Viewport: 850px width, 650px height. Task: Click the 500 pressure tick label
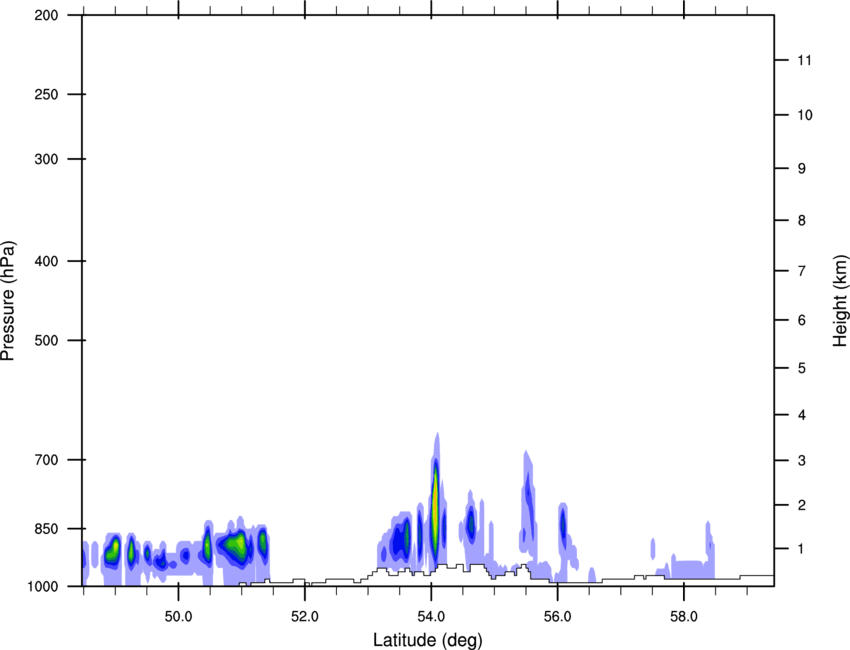[47, 340]
